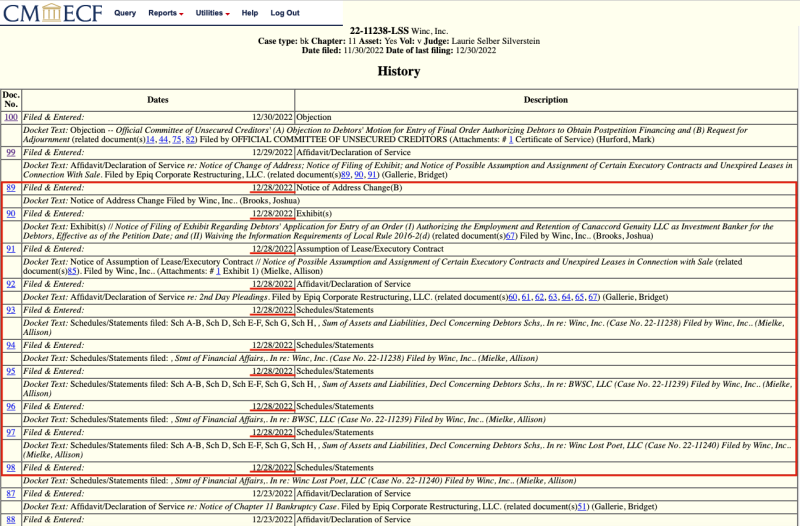Open document number 96 link

(x=11, y=406)
